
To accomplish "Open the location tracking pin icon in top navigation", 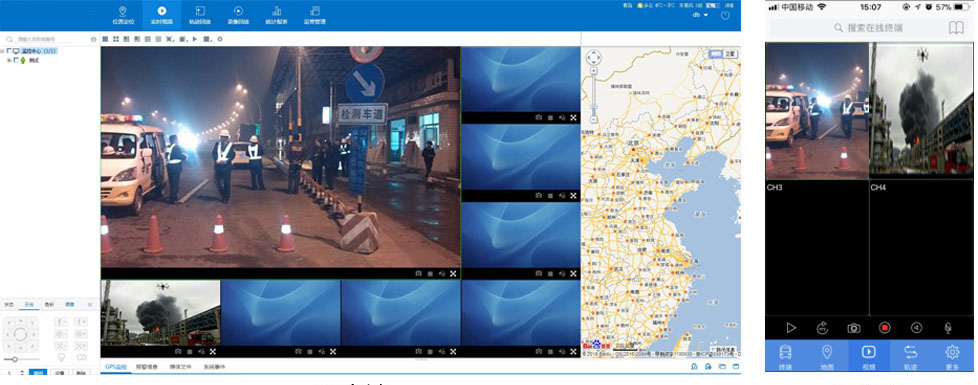I will coord(122,11).
